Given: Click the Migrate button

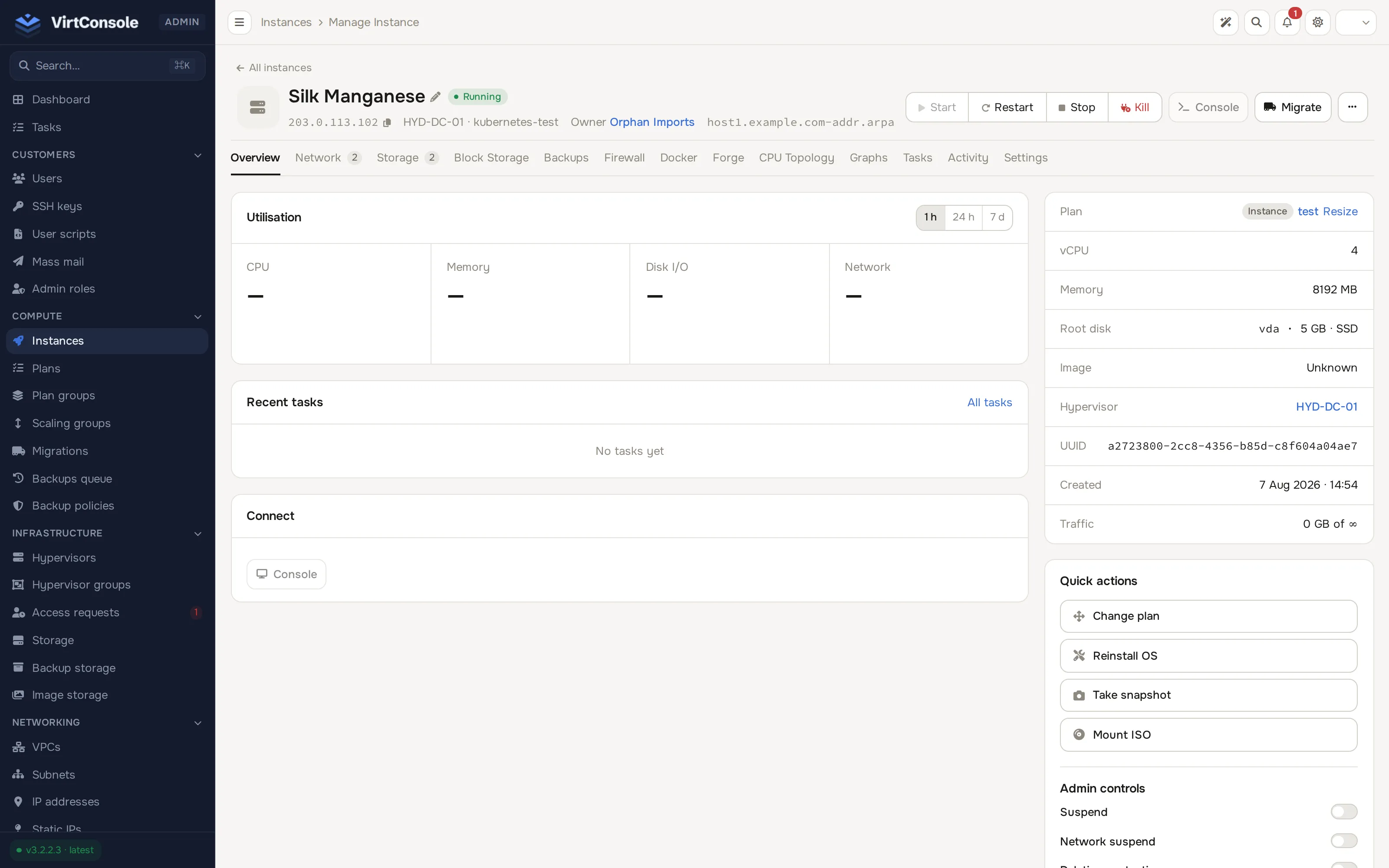Looking at the screenshot, I should click(x=1293, y=107).
